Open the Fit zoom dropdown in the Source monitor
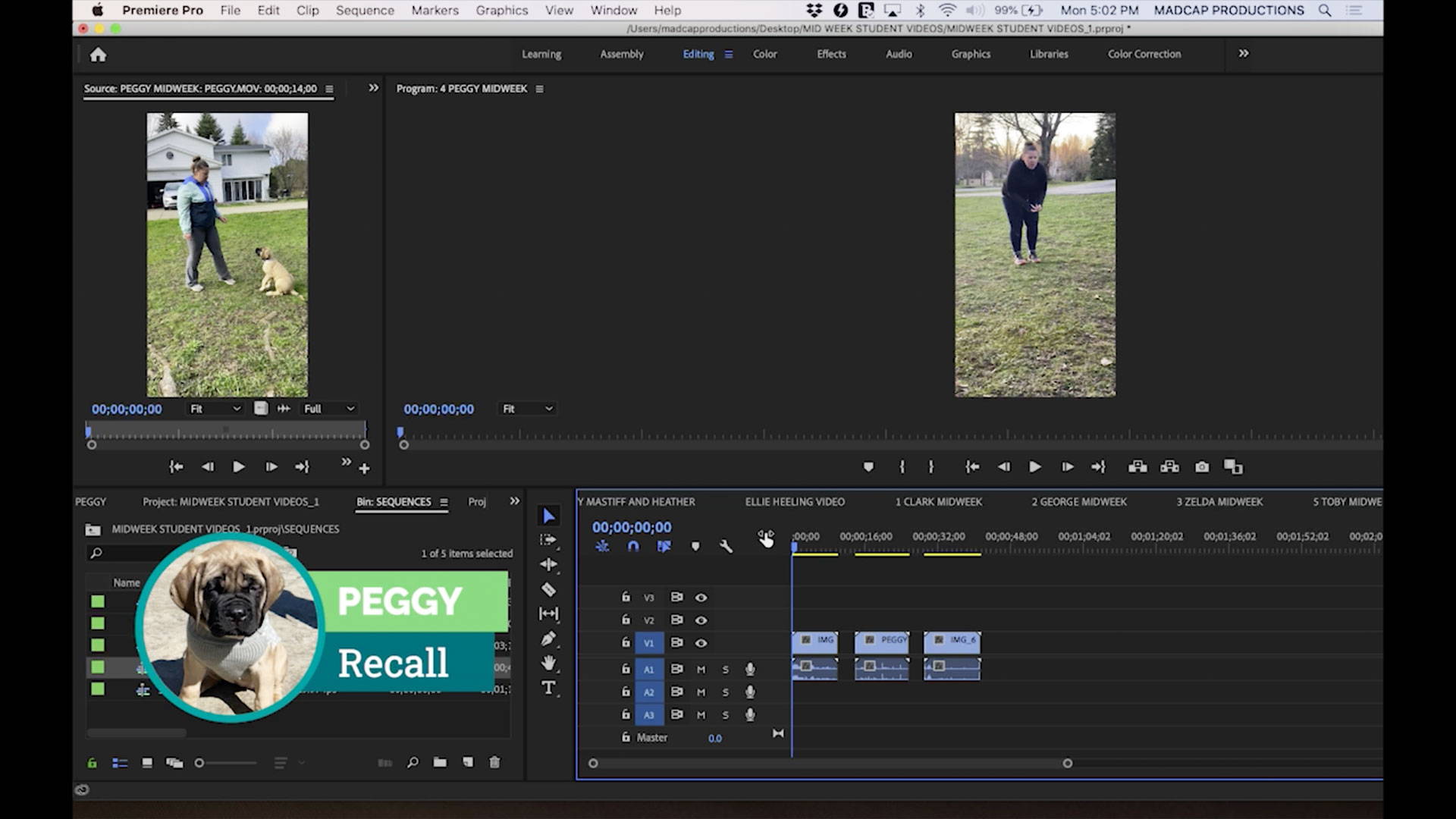The image size is (1456, 819). (215, 409)
